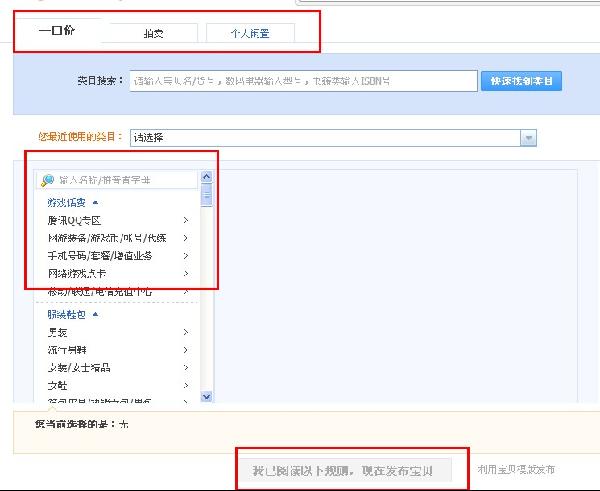Click the 快速找到类目 search button
Viewport: 600px width, 491px height.
521,81
